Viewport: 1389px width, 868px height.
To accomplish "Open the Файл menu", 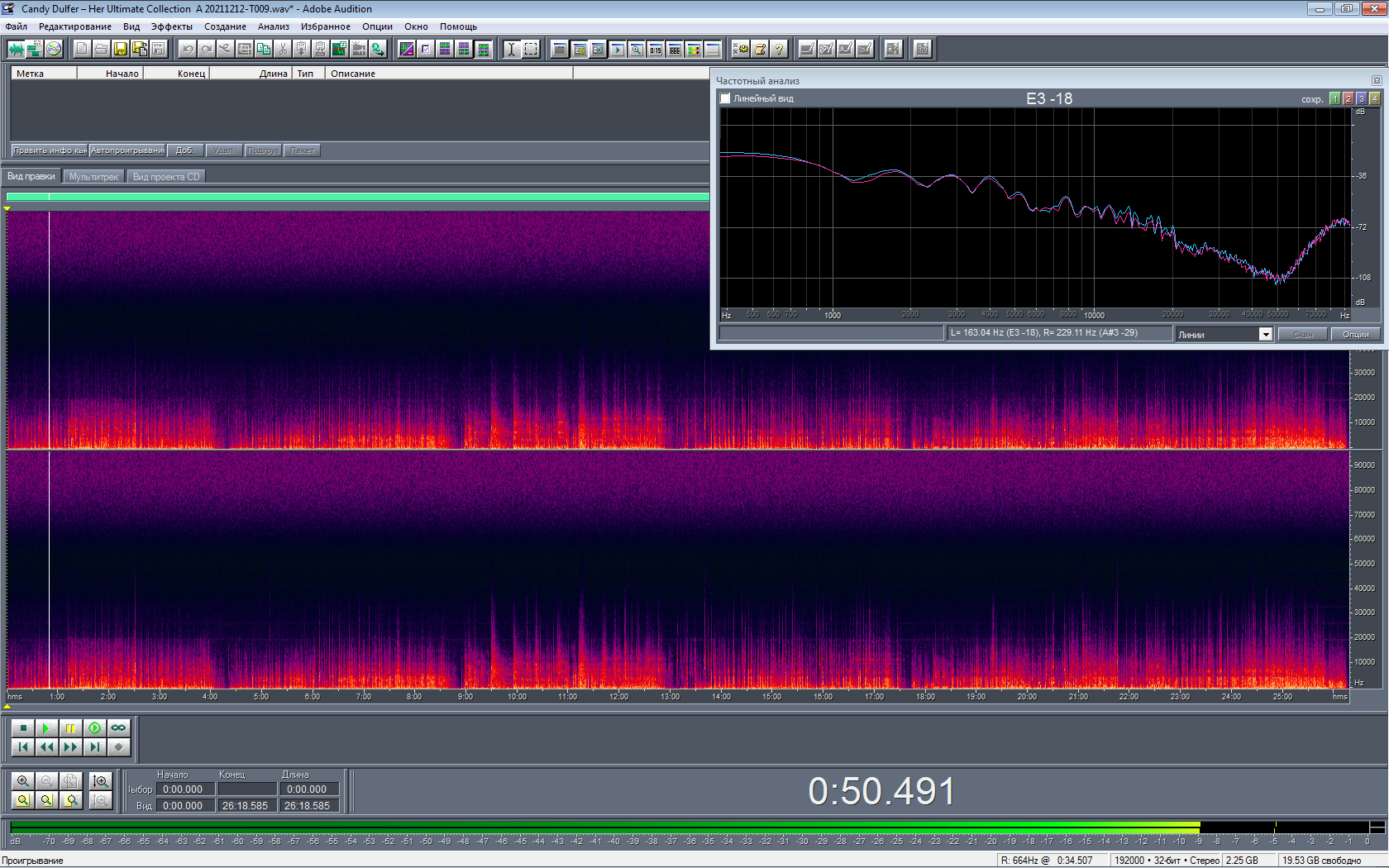I will 17,26.
